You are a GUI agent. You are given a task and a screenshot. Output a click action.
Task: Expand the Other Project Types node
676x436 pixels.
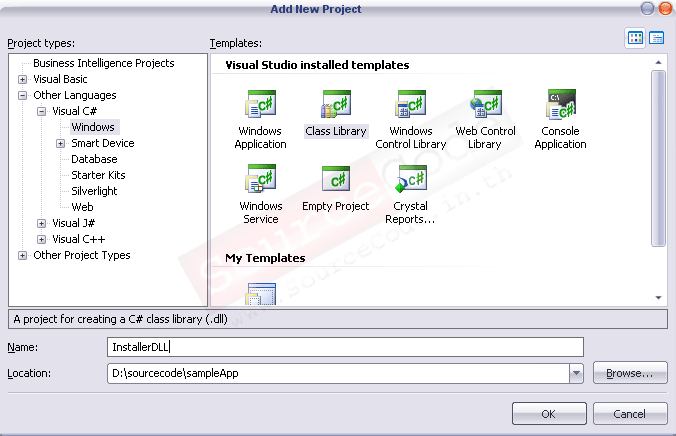[22, 255]
